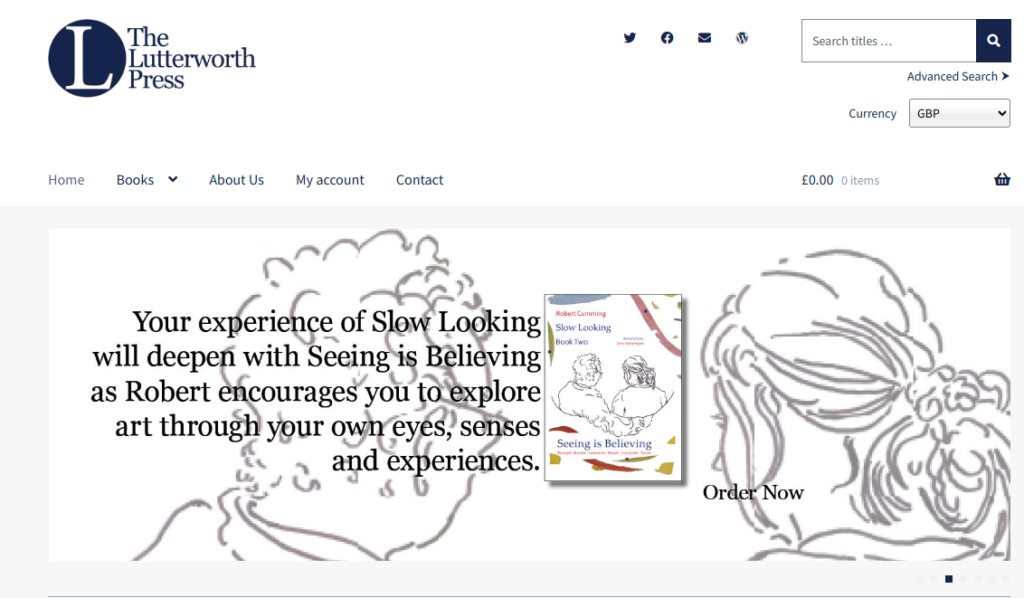Image resolution: width=1024 pixels, height=598 pixels.
Task: Select the first slideshow indicator dot
Action: (x=920, y=578)
